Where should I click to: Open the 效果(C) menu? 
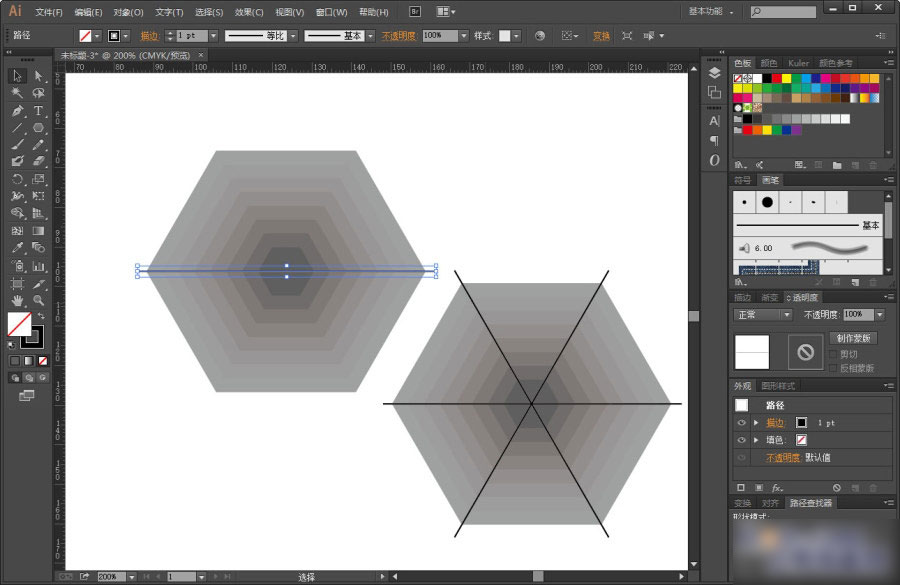[249, 12]
